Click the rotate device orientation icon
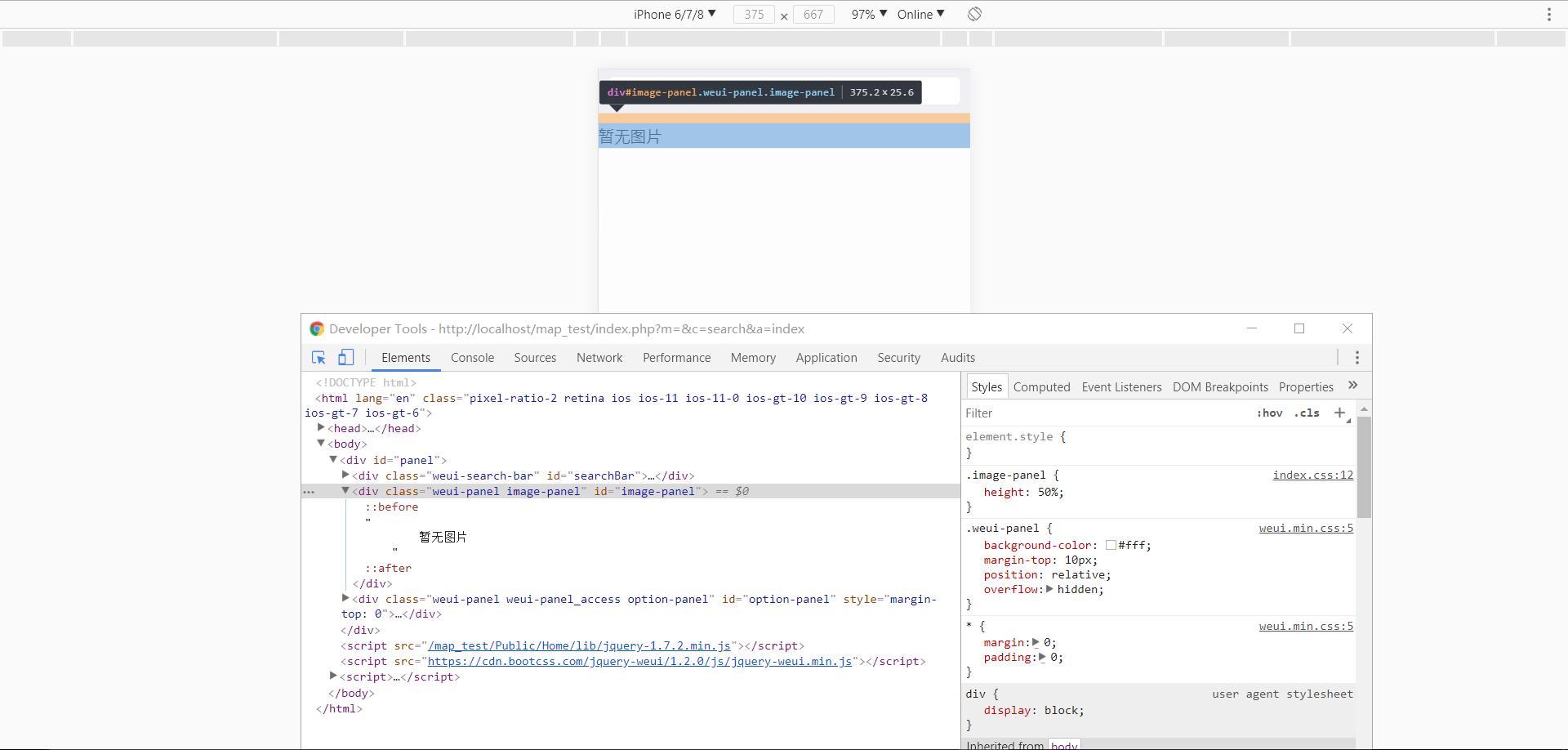1568x750 pixels. tap(974, 14)
